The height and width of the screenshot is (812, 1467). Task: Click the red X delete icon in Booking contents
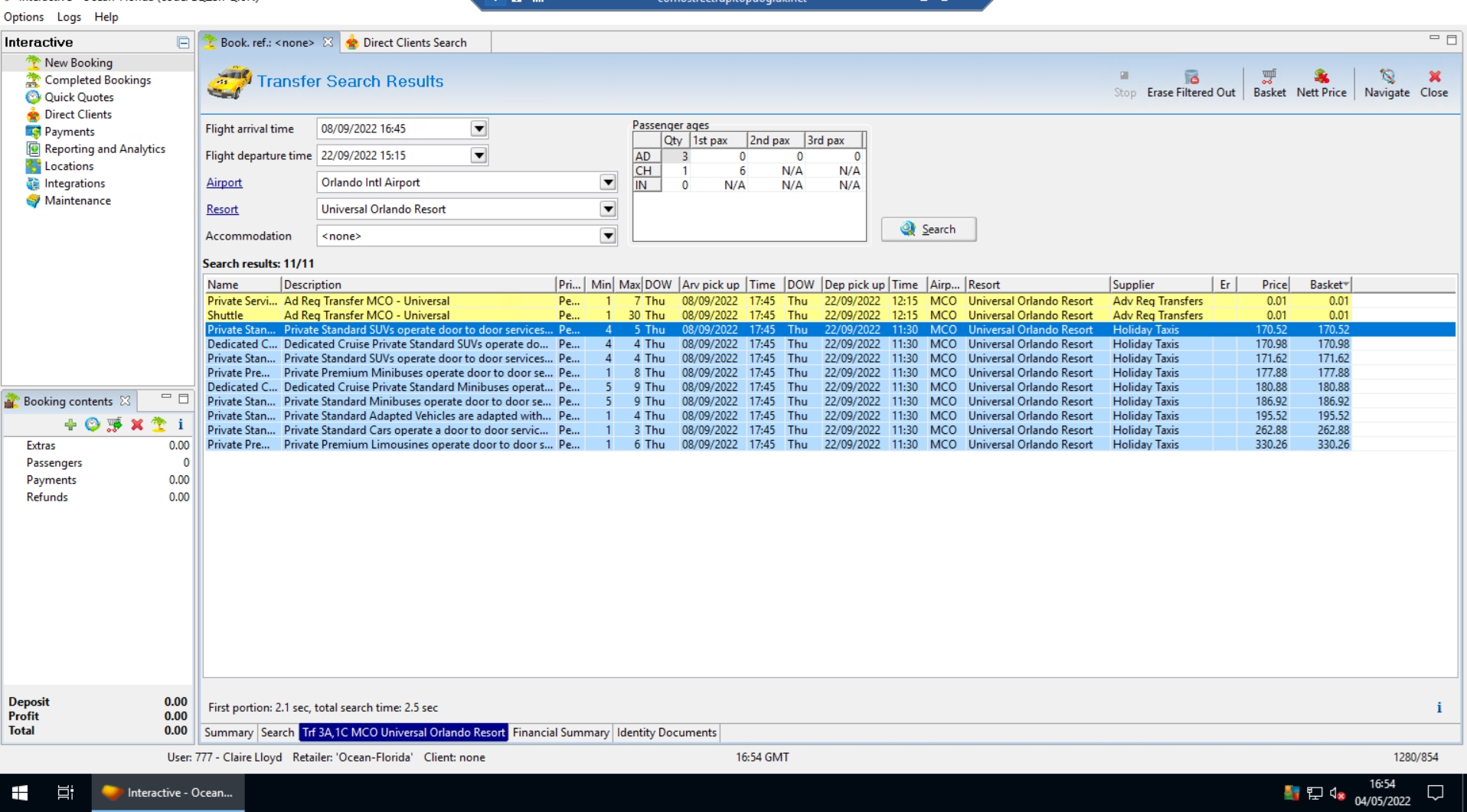coord(137,425)
